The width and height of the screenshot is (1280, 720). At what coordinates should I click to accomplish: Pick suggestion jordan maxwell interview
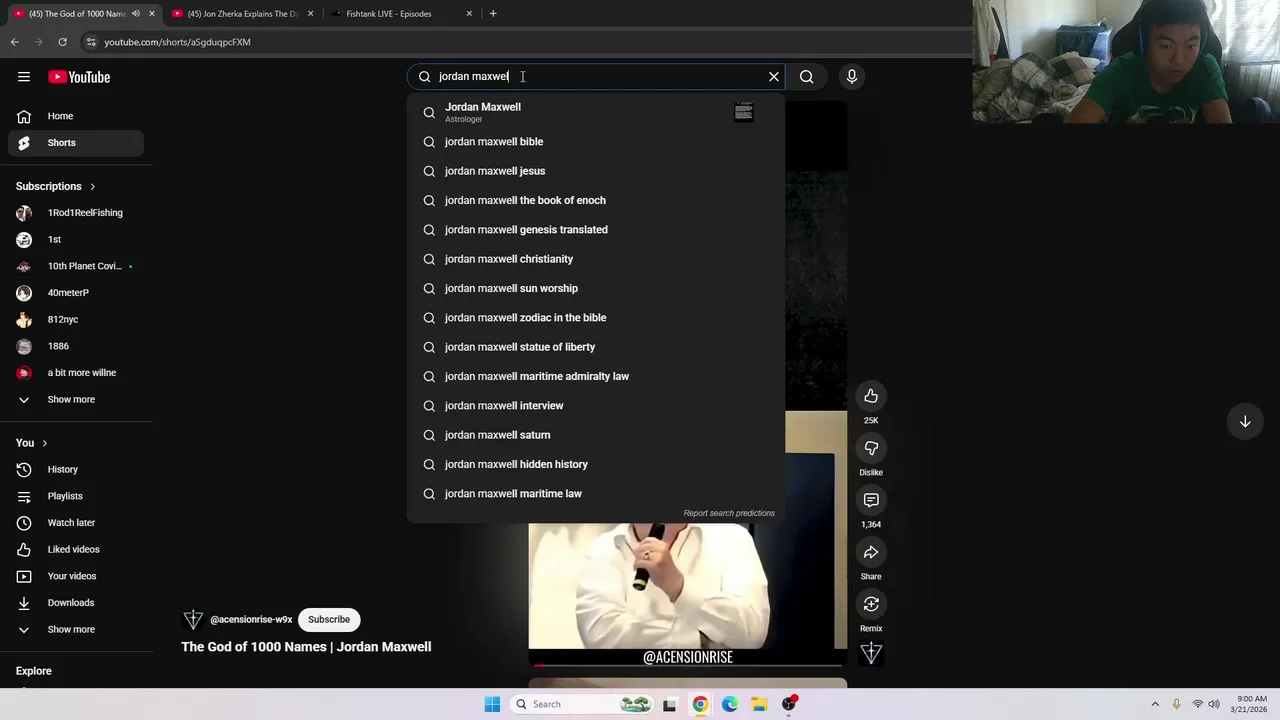pyautogui.click(x=595, y=406)
